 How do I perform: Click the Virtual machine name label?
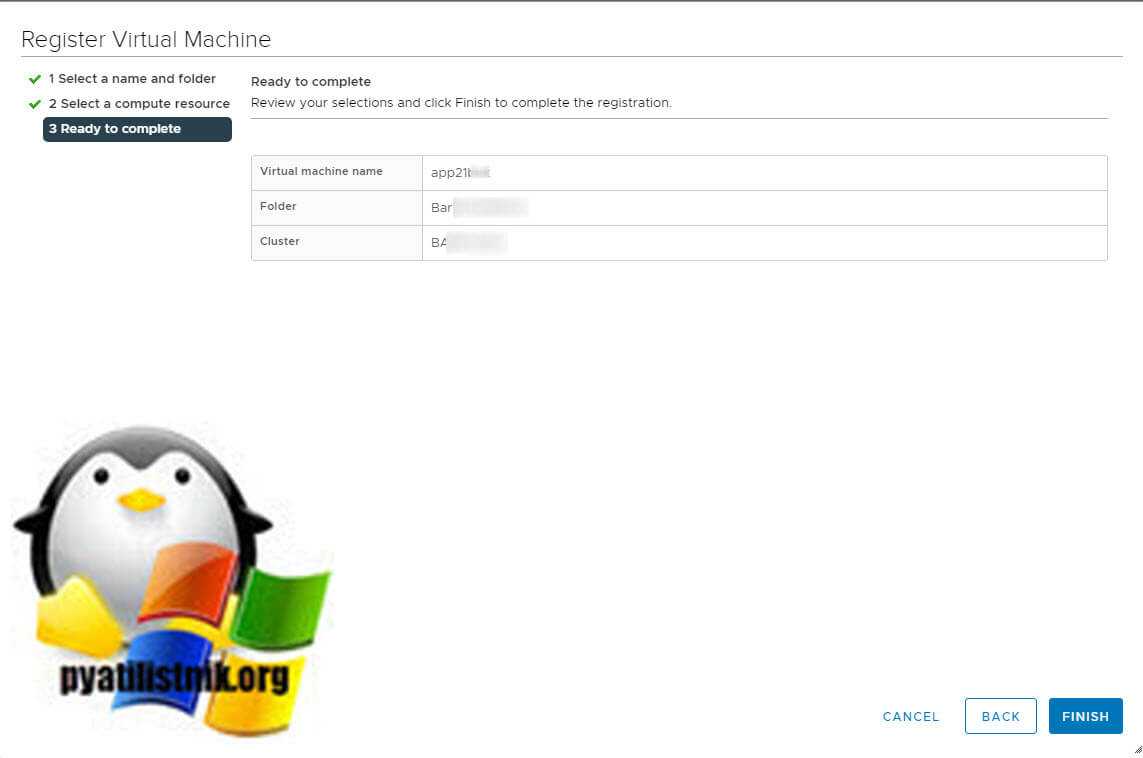pos(321,171)
